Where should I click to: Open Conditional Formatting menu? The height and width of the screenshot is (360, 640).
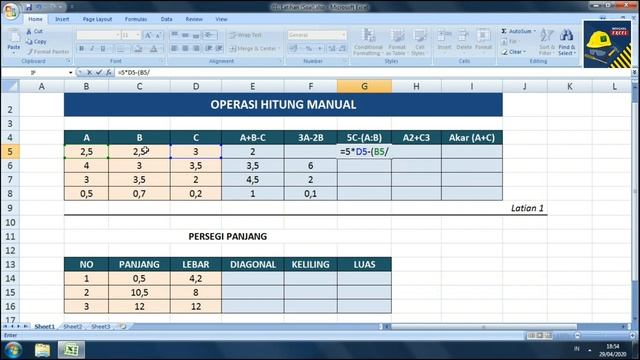368,42
